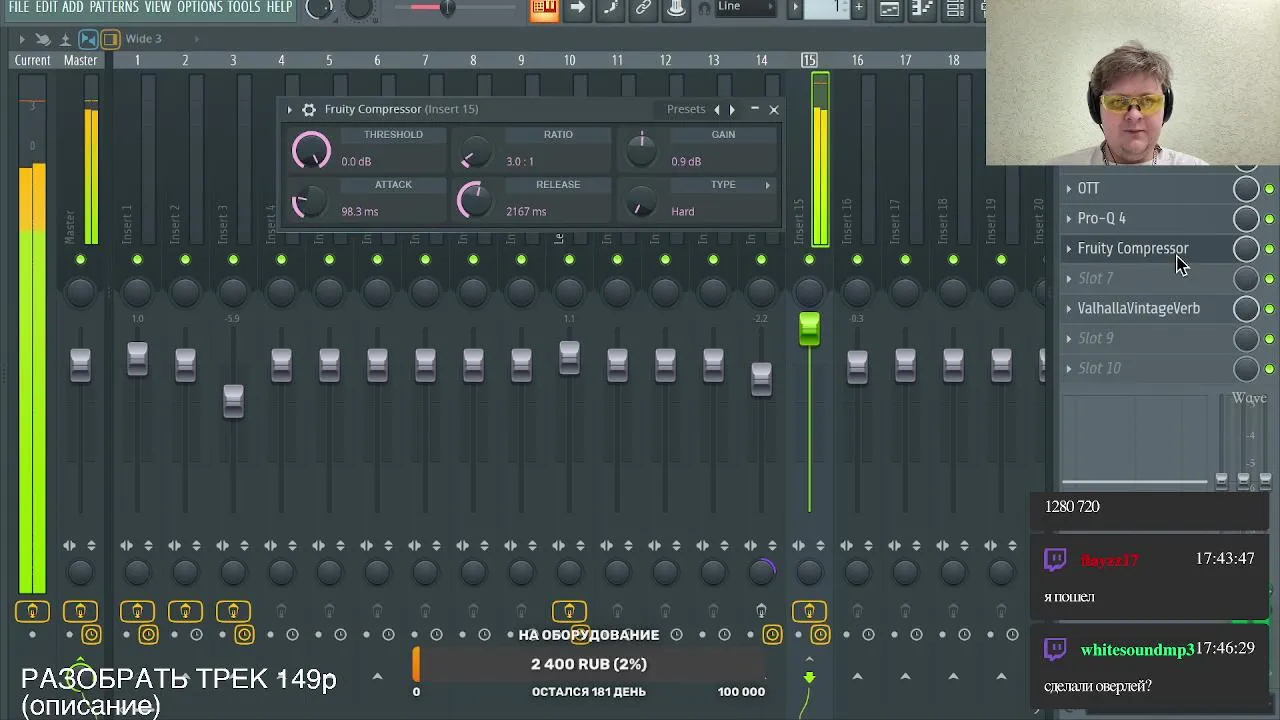Open the PATTERNS menu
Image resolution: width=1280 pixels, height=720 pixels.
point(114,7)
